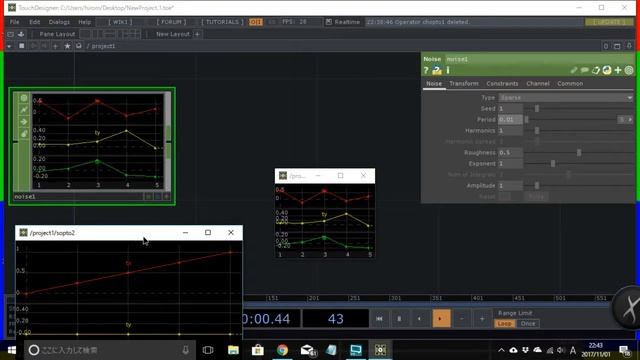Open Microsoft Store from the taskbar
Screen dimensions: 640x360
coord(258,350)
